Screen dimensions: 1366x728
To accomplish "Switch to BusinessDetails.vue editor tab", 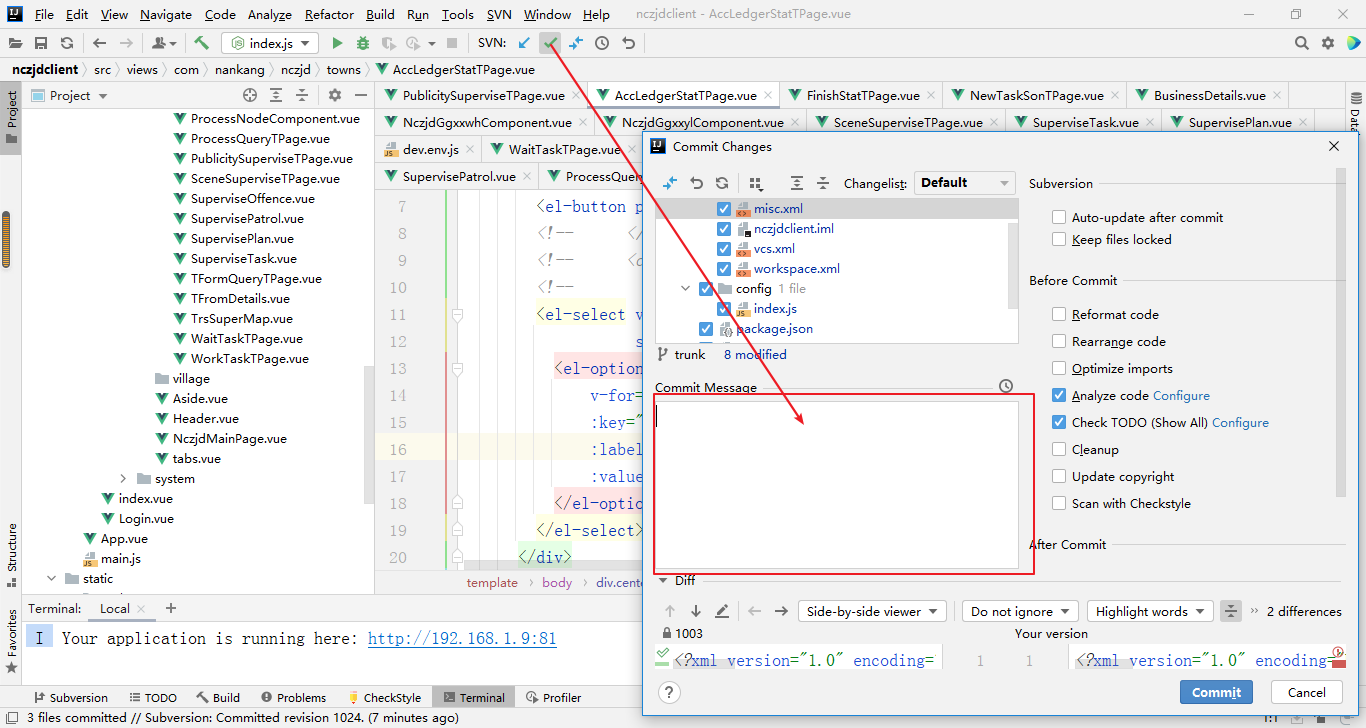I will 1209,95.
